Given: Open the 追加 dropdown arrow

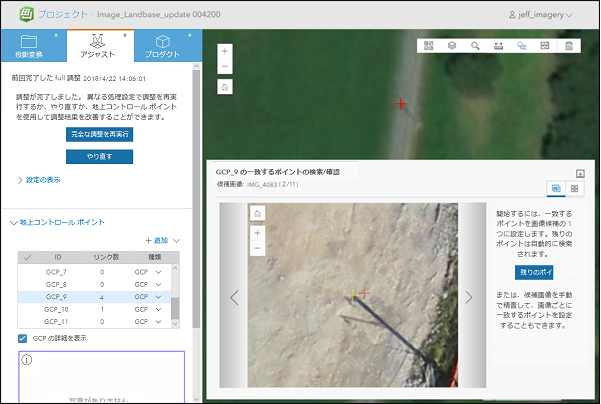Looking at the screenshot, I should pyautogui.click(x=176, y=241).
